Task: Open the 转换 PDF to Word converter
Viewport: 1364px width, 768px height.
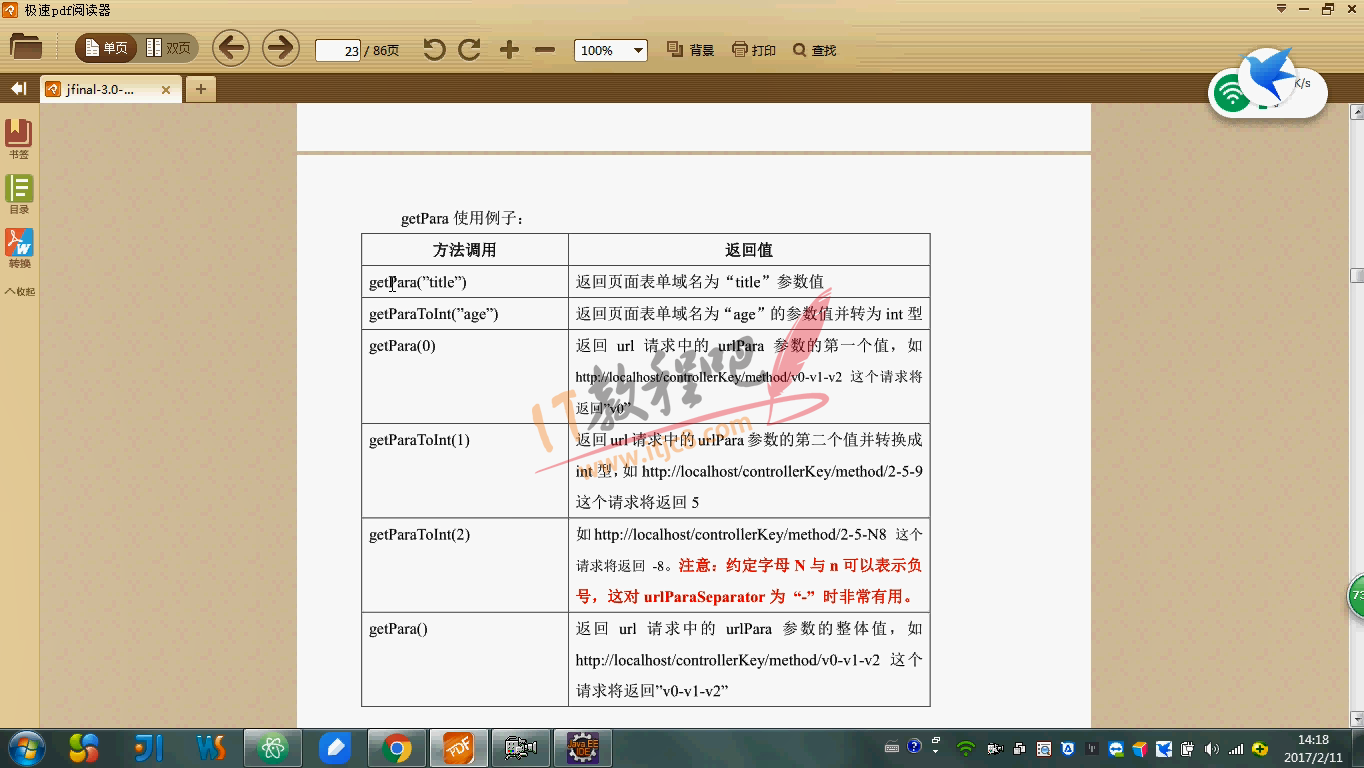Action: [19, 248]
